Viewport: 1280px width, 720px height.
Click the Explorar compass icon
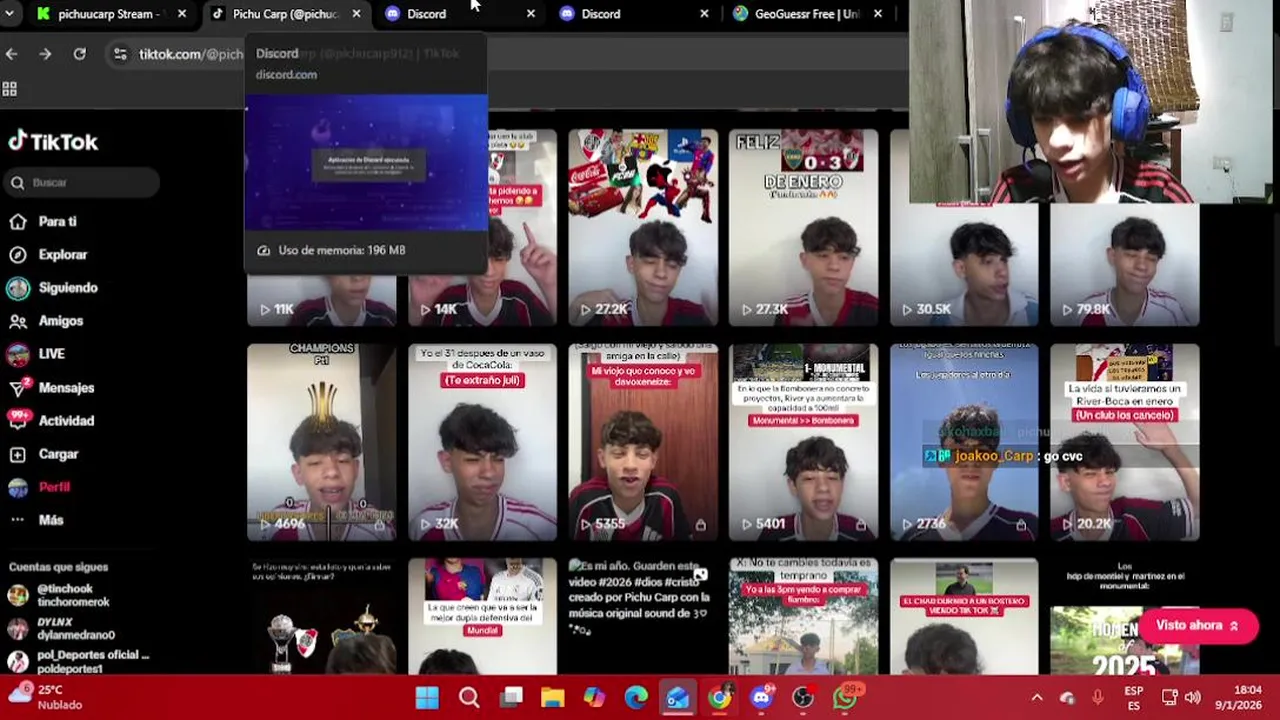17,255
